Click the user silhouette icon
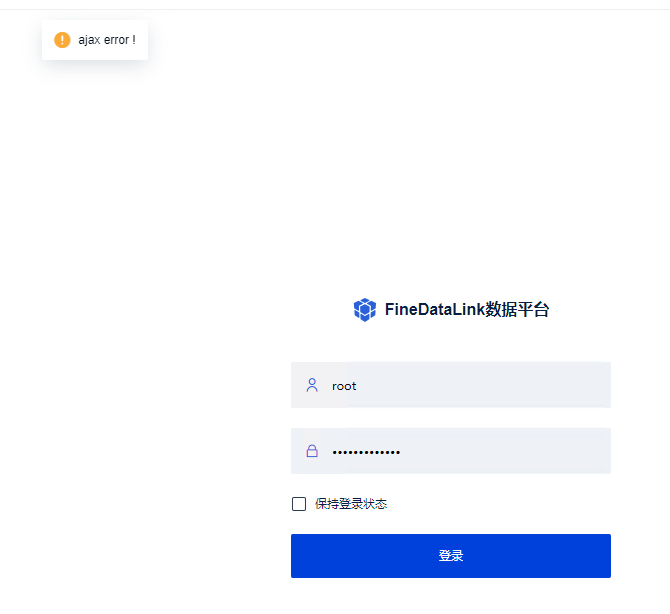Viewport: 670px width, 614px height. click(312, 385)
